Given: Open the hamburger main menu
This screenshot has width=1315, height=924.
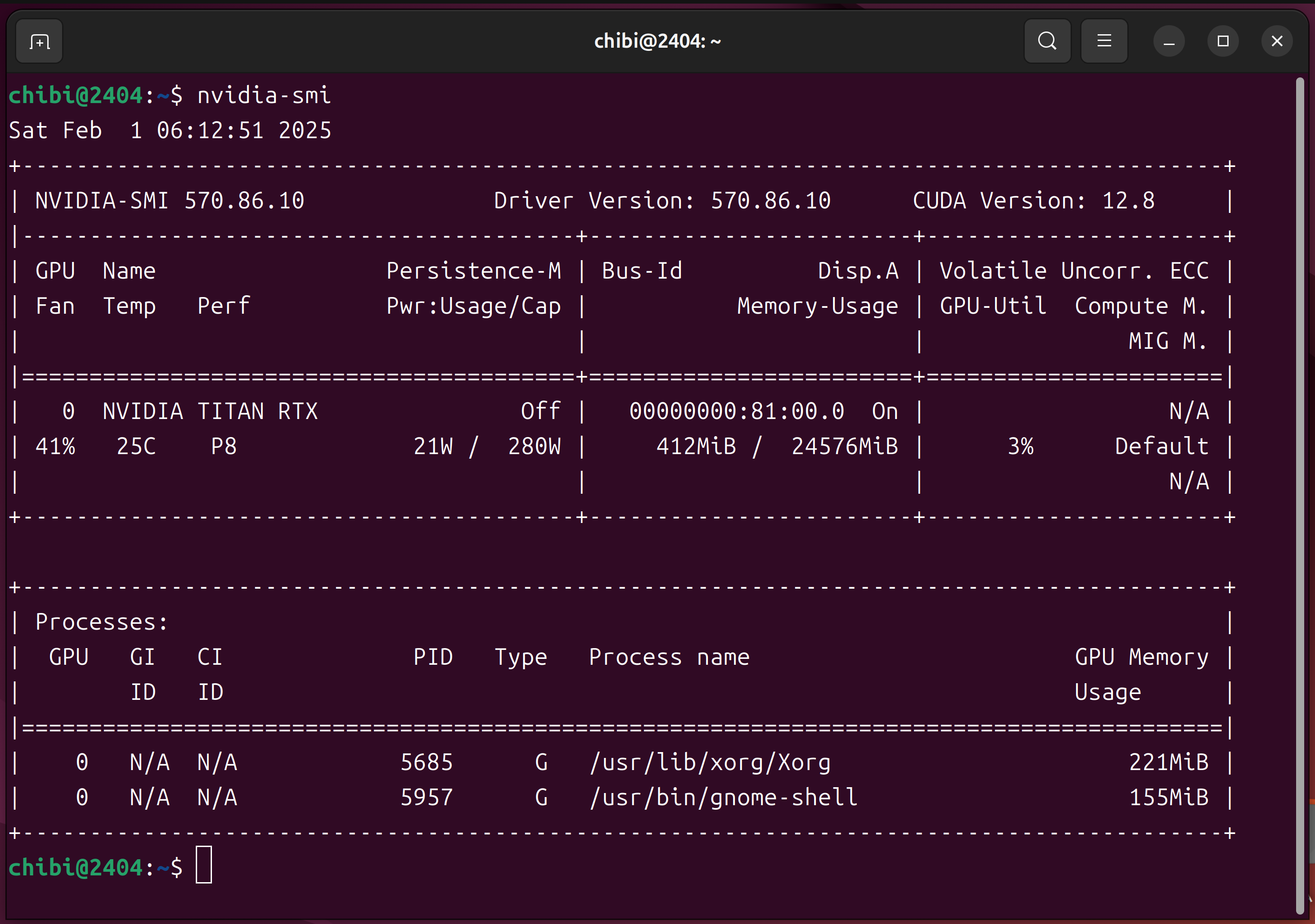Looking at the screenshot, I should coord(1103,41).
